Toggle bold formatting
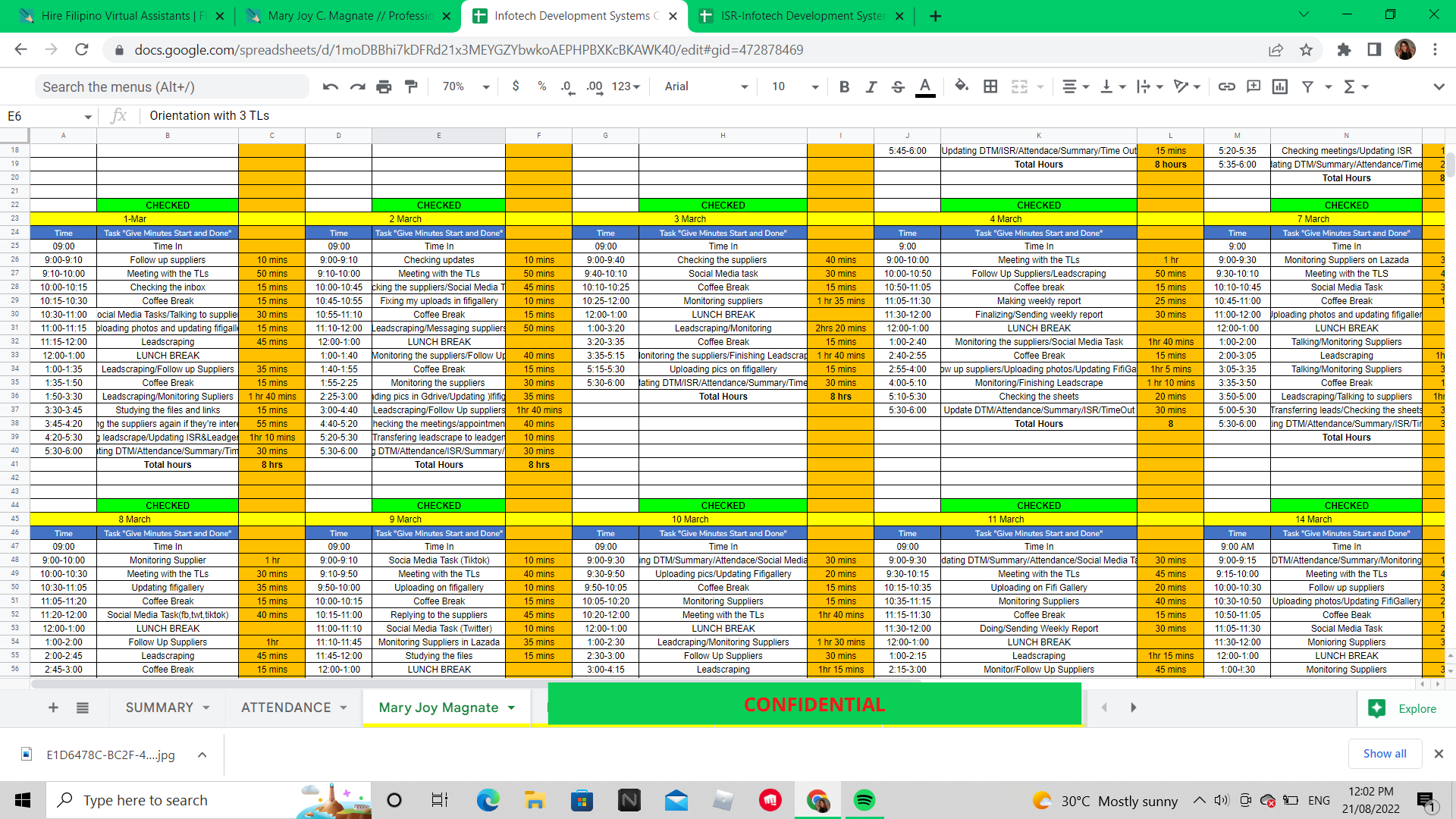The width and height of the screenshot is (1456, 819). (x=844, y=86)
